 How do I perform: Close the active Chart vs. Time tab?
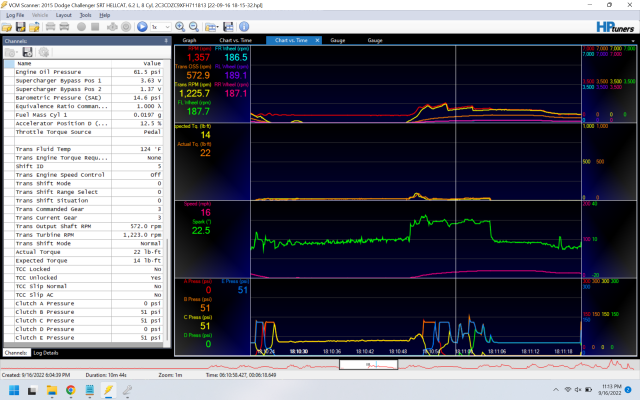click(317, 40)
